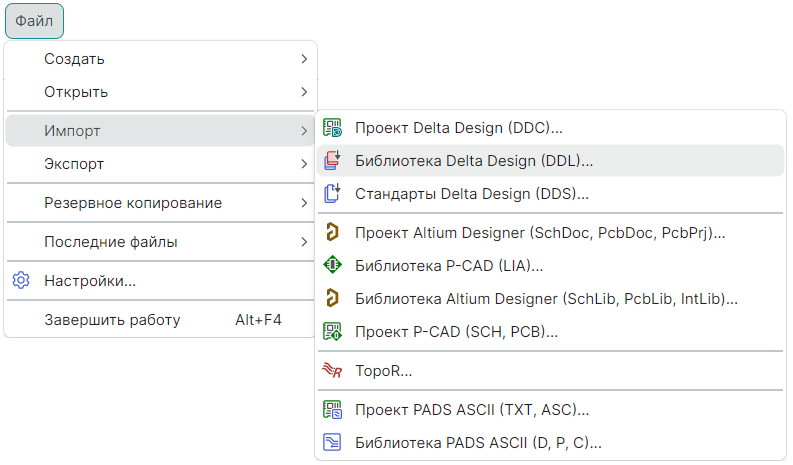Click the gear icon next to Настройки
Image resolution: width=793 pixels, height=465 pixels.
pyautogui.click(x=21, y=281)
